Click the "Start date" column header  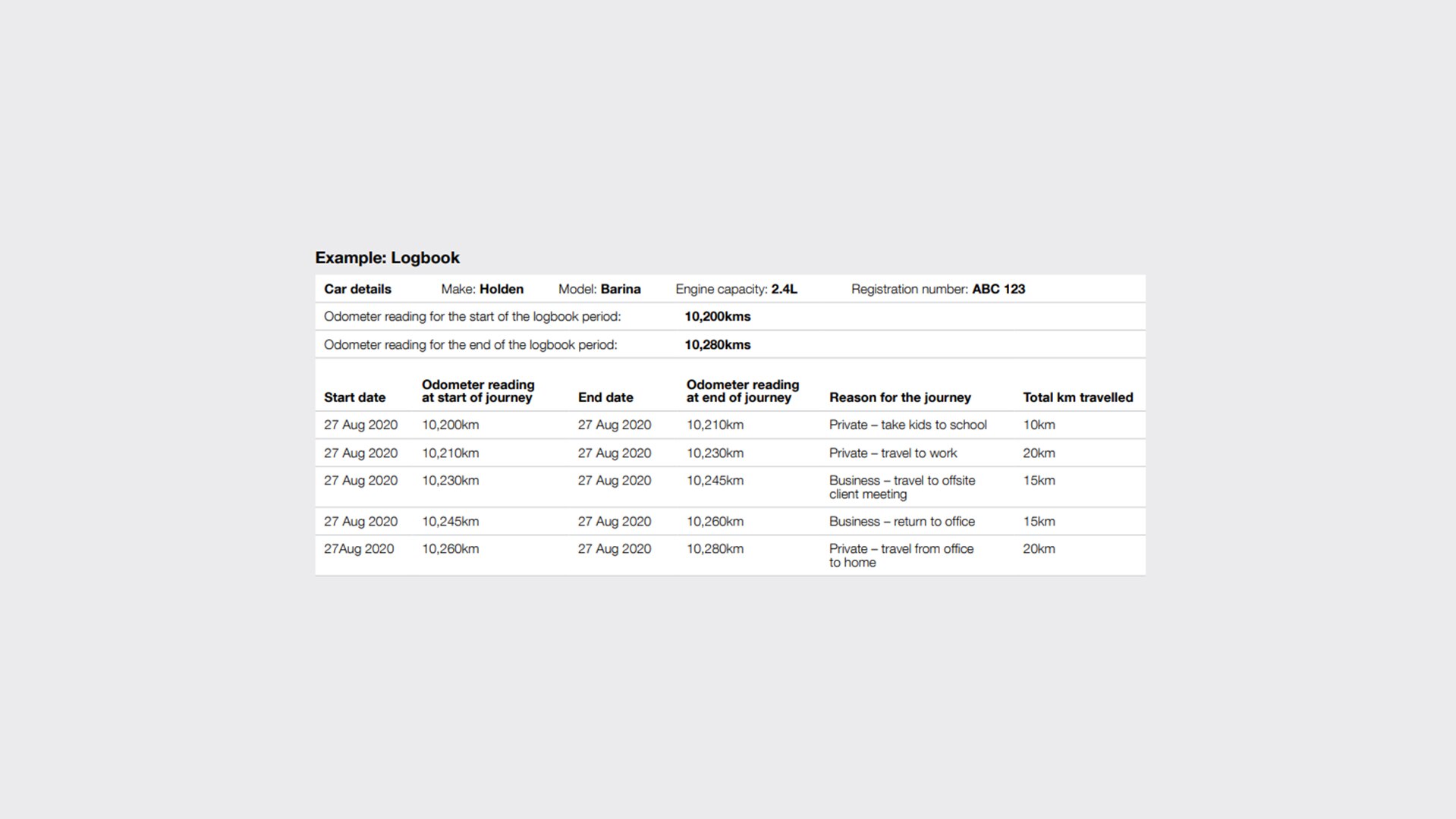click(354, 397)
